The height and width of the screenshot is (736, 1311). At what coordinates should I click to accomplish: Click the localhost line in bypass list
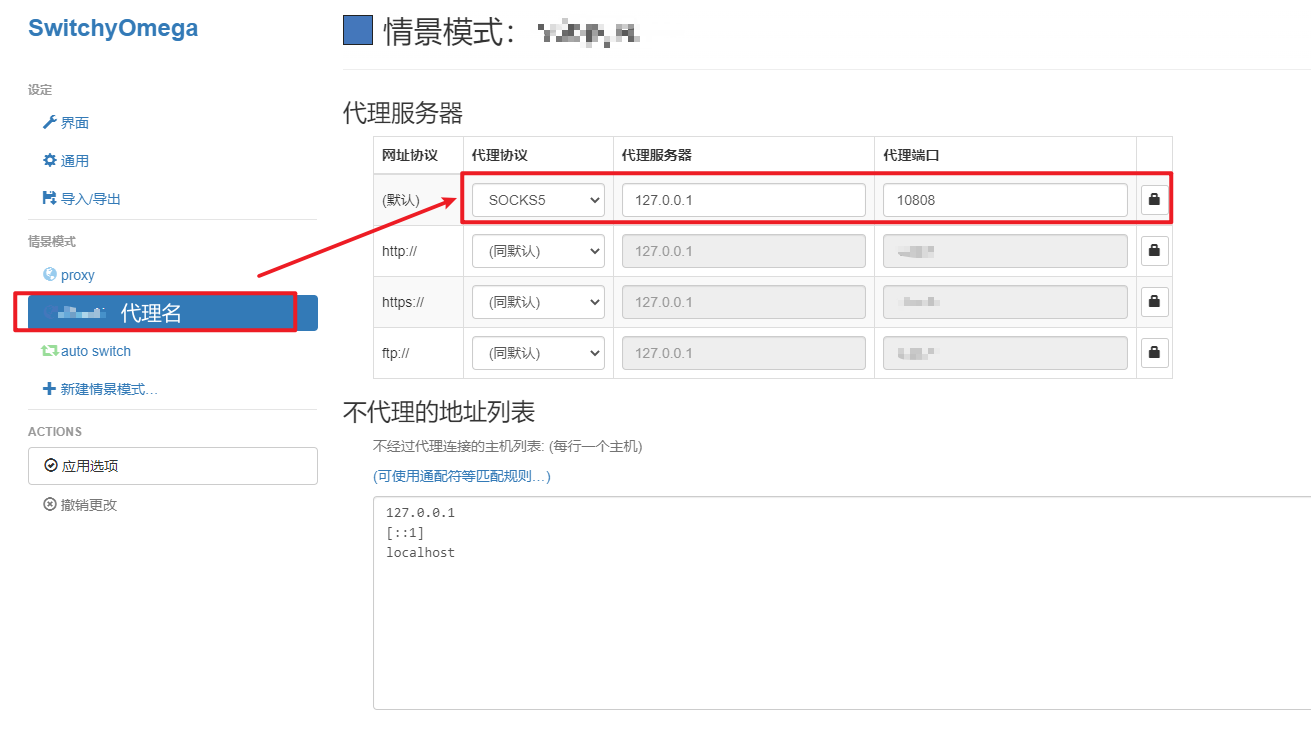(x=420, y=552)
